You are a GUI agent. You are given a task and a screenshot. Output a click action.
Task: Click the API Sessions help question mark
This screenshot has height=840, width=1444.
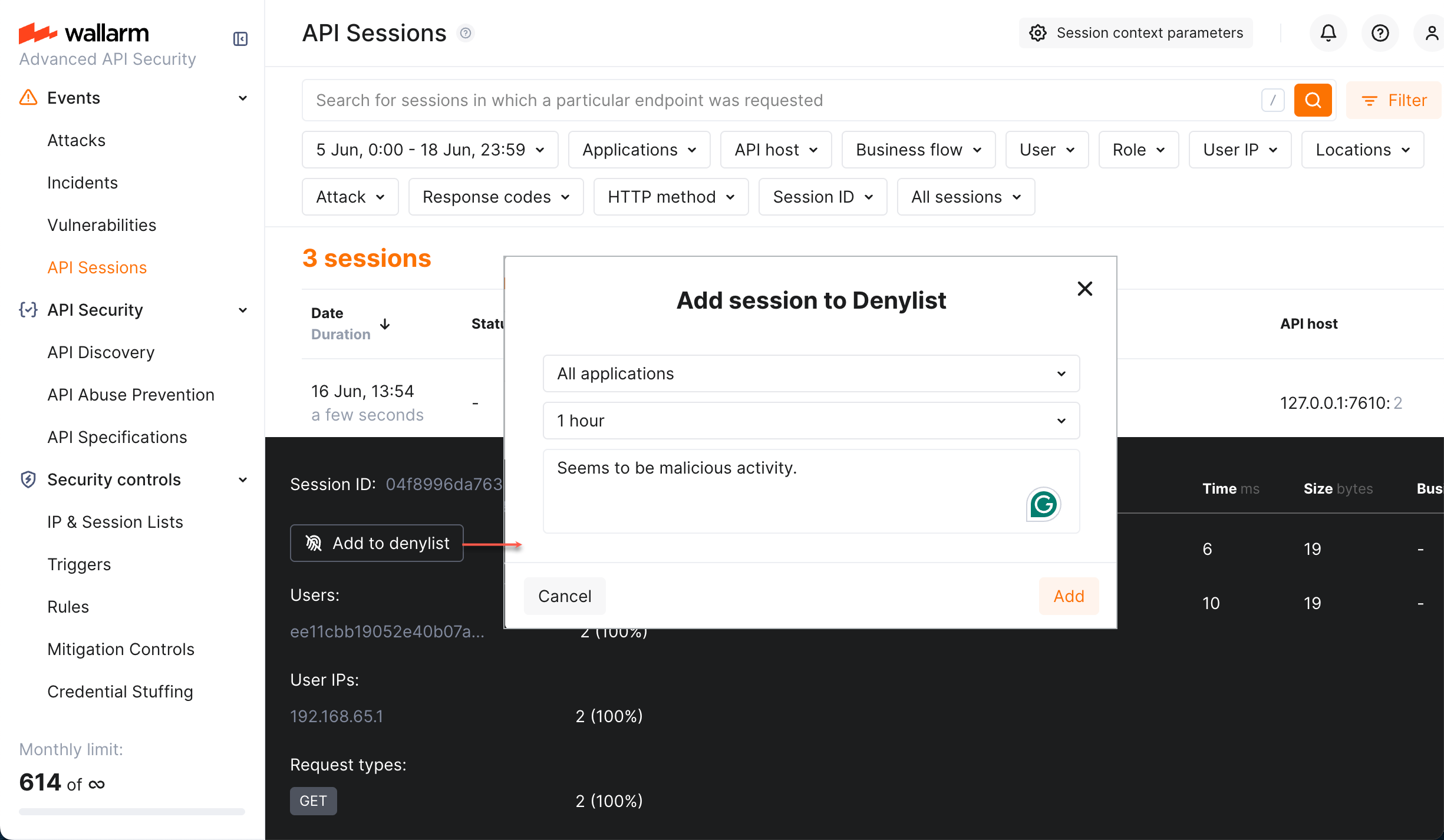click(466, 32)
